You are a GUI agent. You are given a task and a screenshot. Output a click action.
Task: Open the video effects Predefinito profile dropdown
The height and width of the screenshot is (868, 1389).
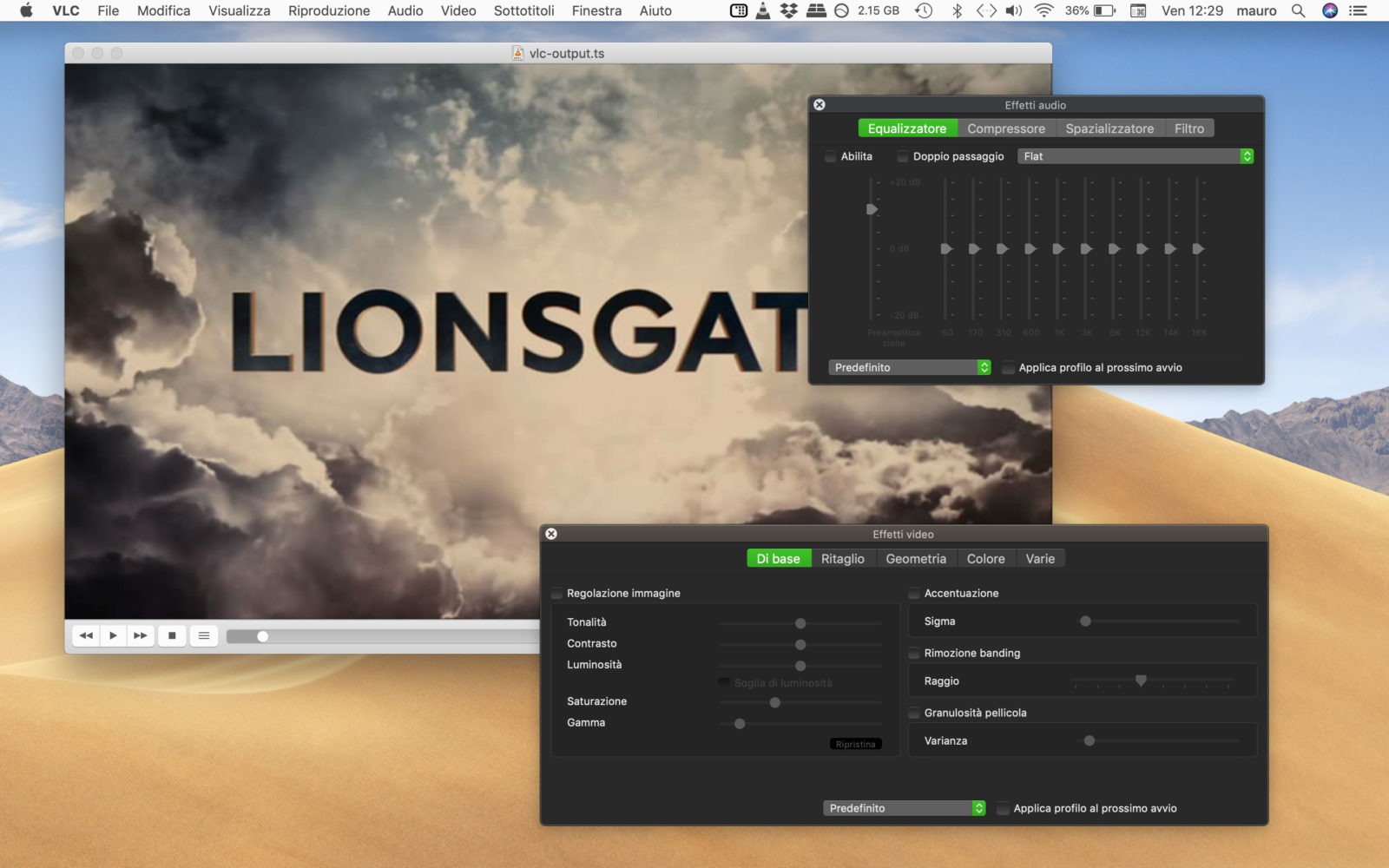point(904,808)
